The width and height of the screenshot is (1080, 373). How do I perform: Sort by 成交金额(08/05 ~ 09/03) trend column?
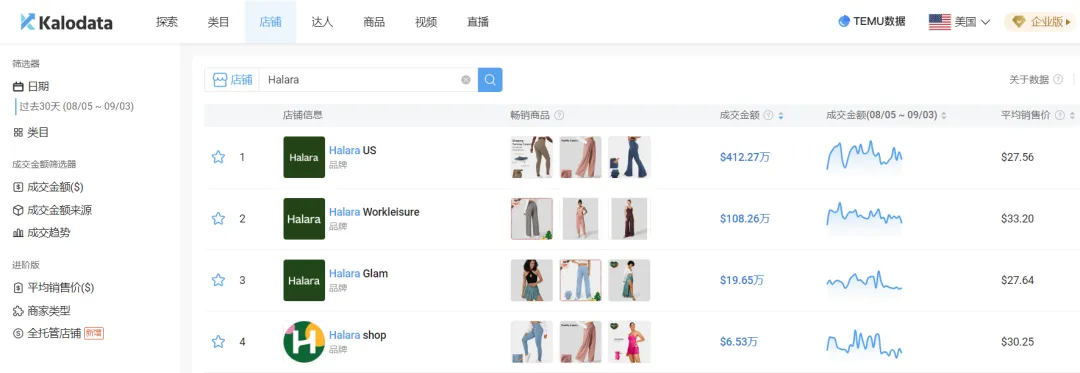tap(944, 116)
